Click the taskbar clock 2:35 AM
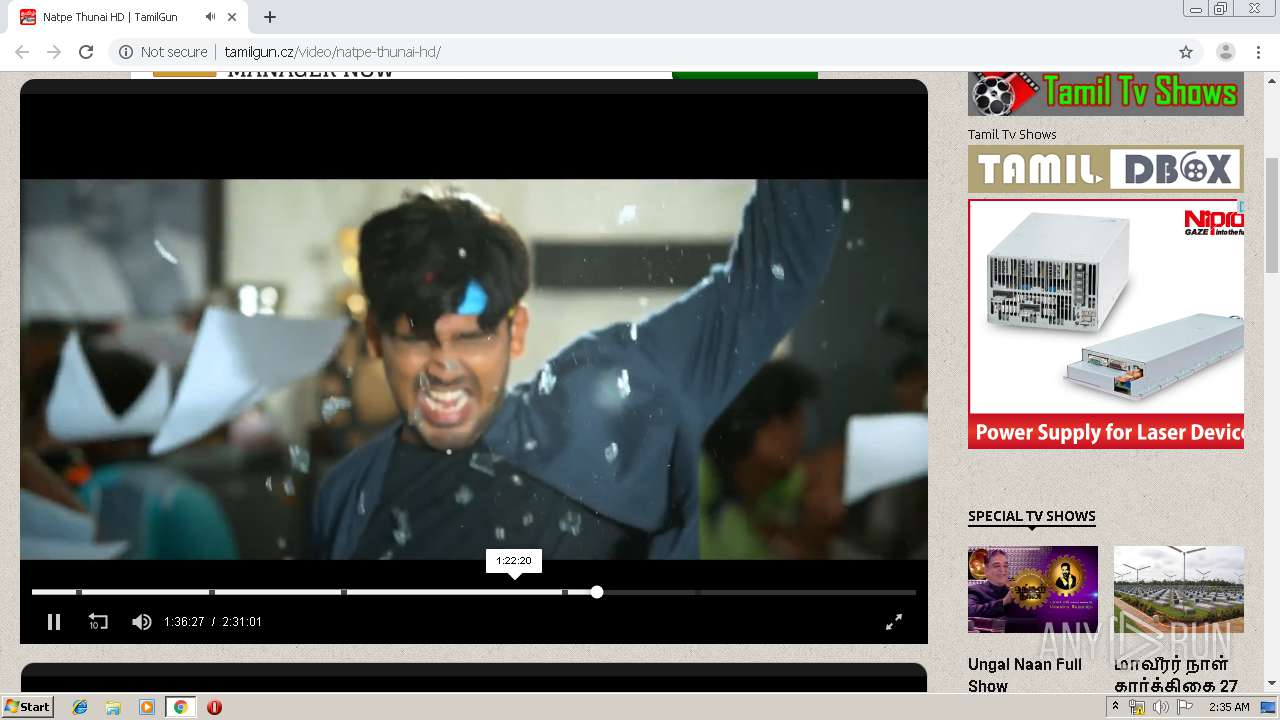Screen dimensions: 1280x720 (1229, 707)
